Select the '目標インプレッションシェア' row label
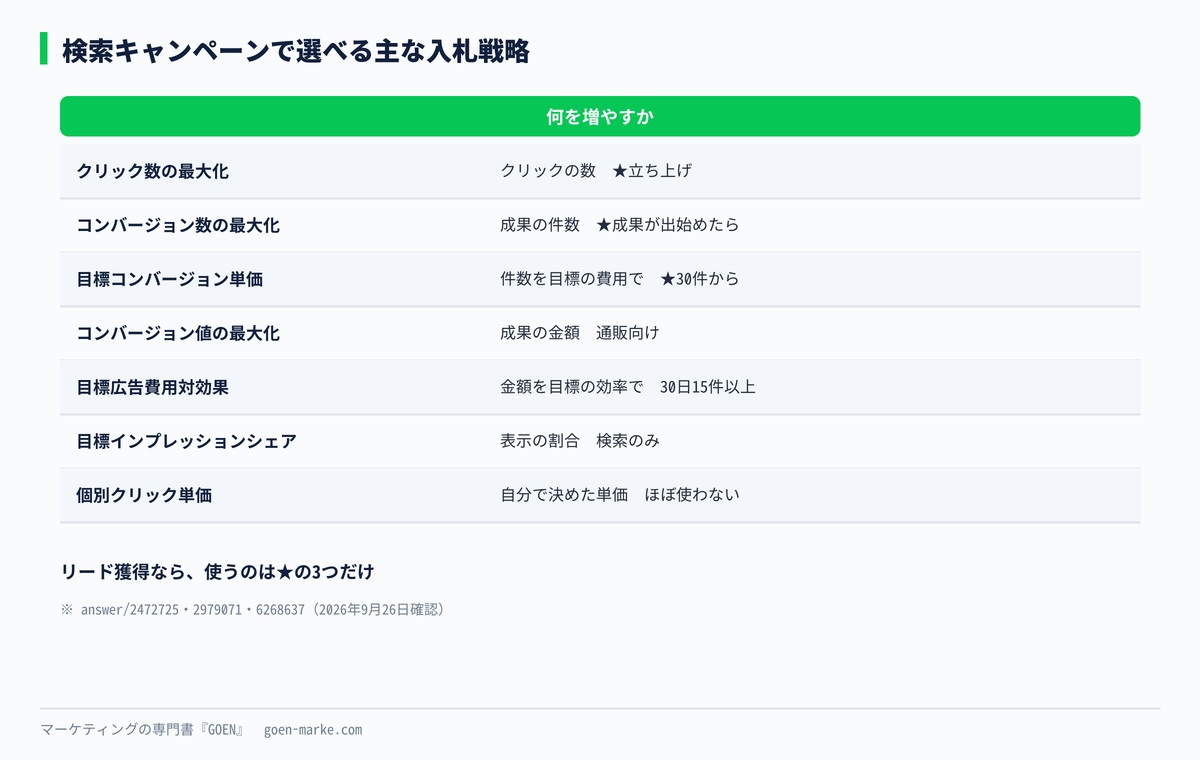Viewport: 1200px width, 760px height. point(186,441)
